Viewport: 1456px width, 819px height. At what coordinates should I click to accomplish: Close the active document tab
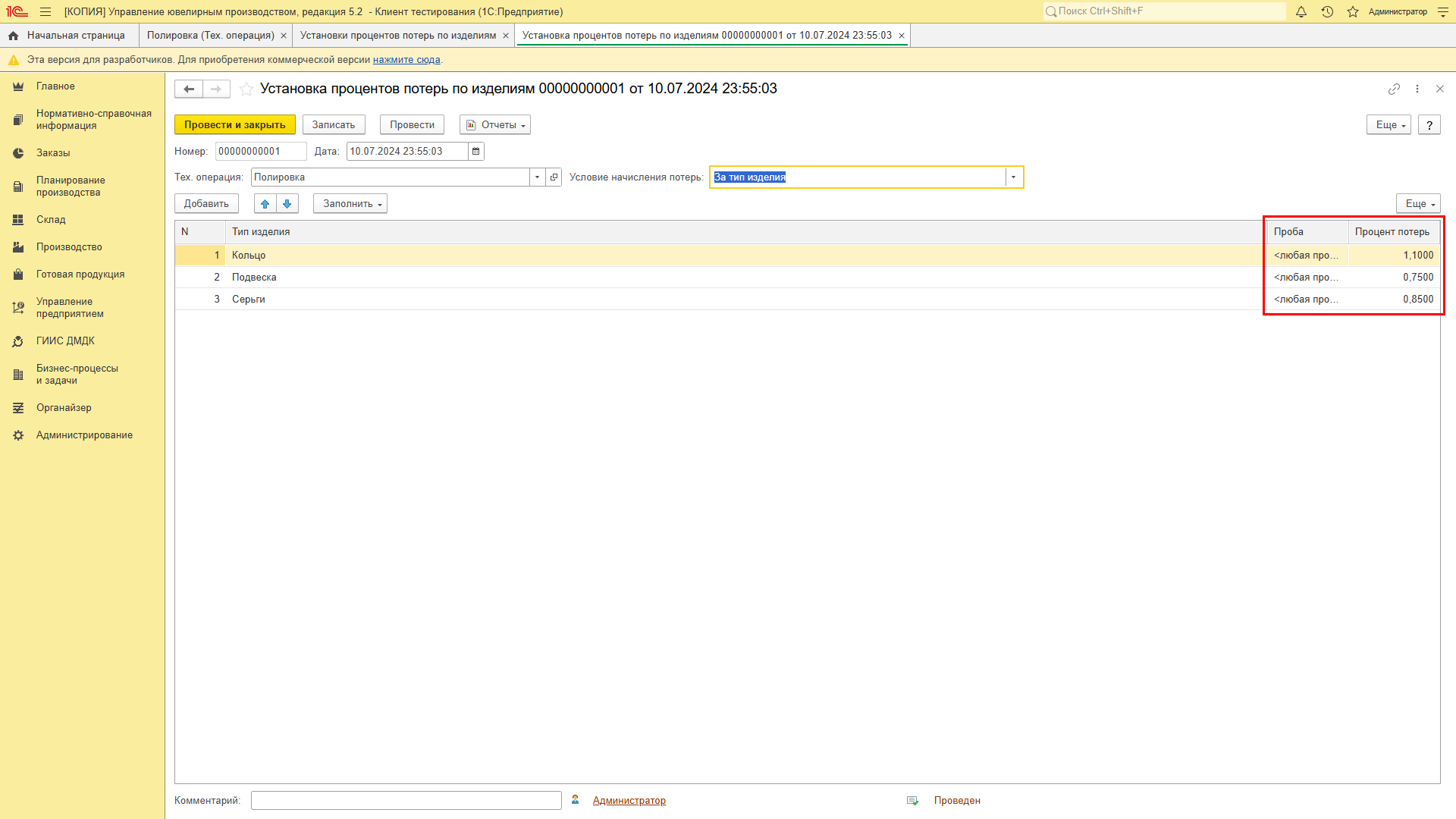click(902, 36)
